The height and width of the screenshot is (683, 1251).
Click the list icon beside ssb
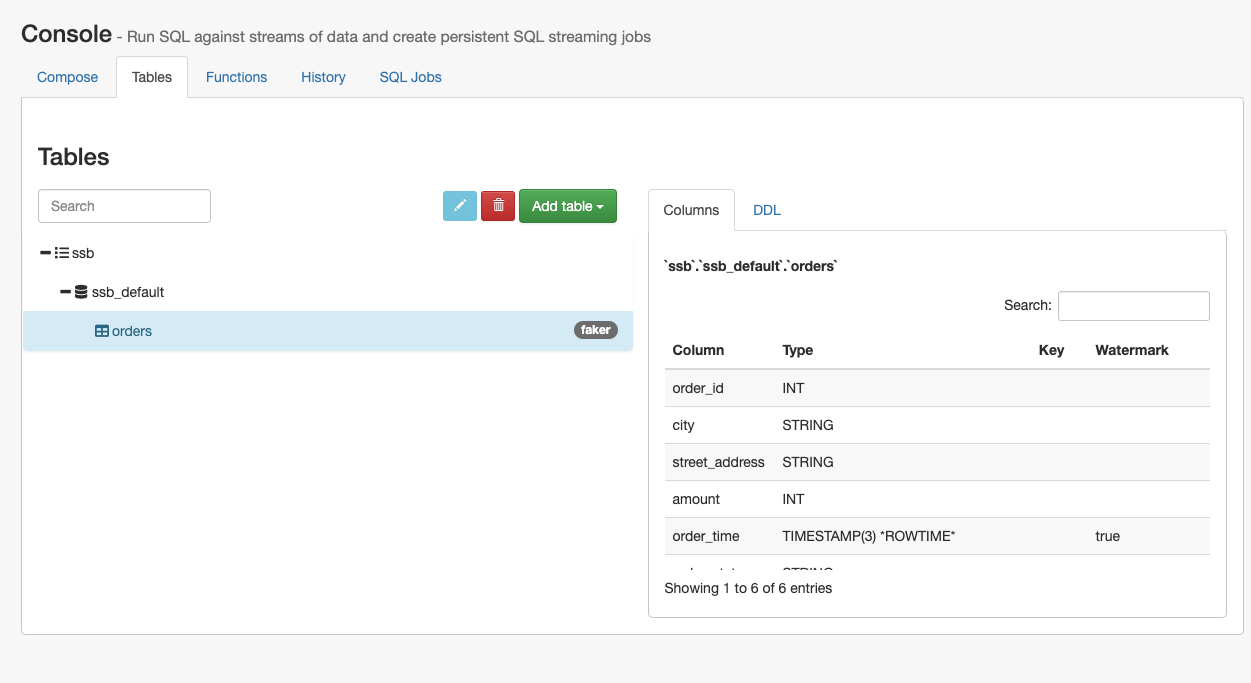(x=62, y=254)
